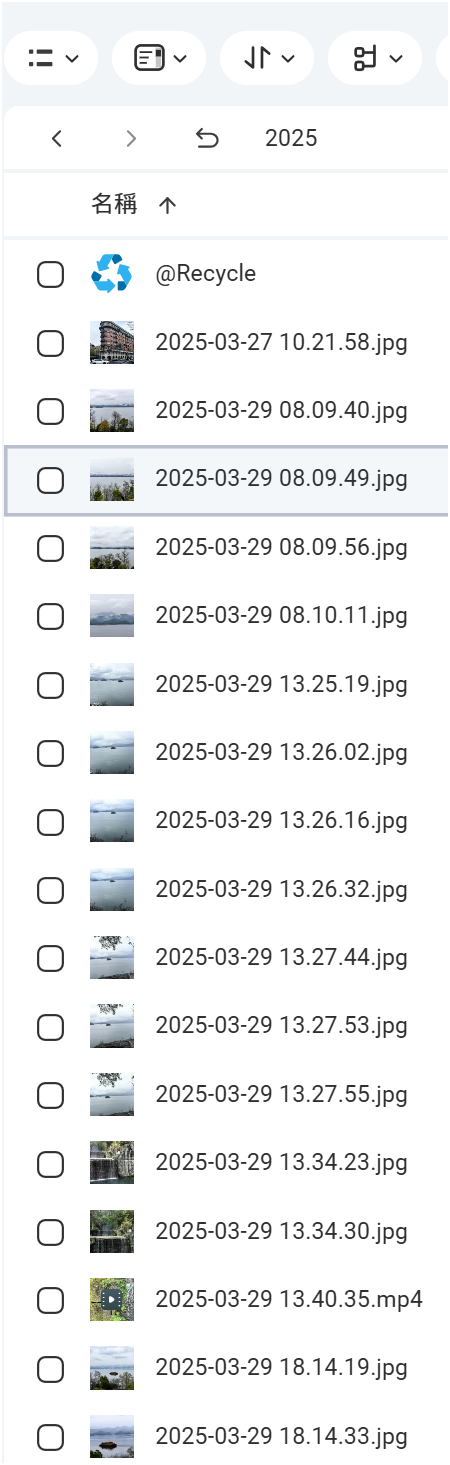Open the list view mode dropdown
450x1465 pixels.
(52, 59)
